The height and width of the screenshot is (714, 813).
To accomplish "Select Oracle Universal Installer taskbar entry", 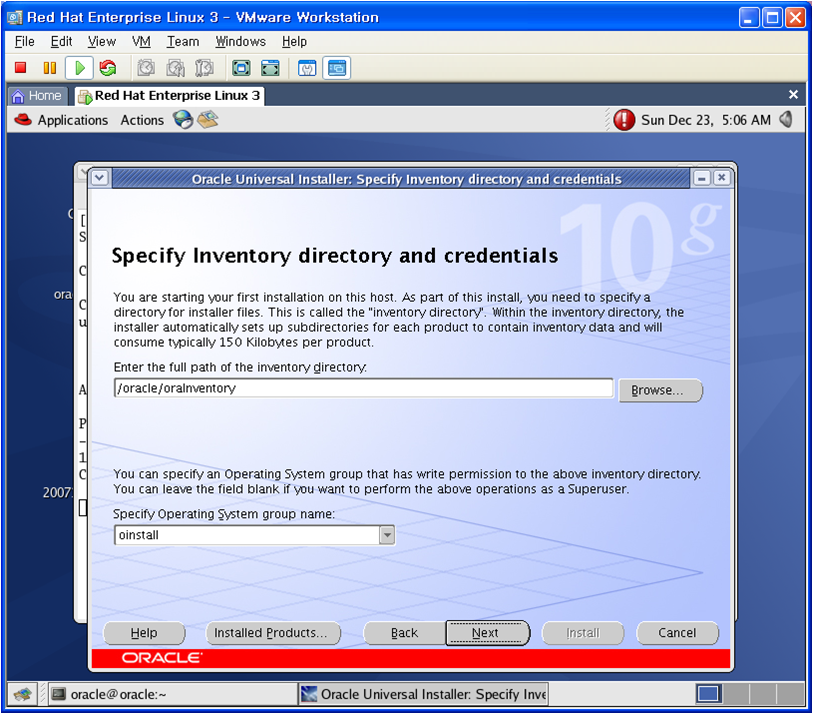I will tap(424, 694).
